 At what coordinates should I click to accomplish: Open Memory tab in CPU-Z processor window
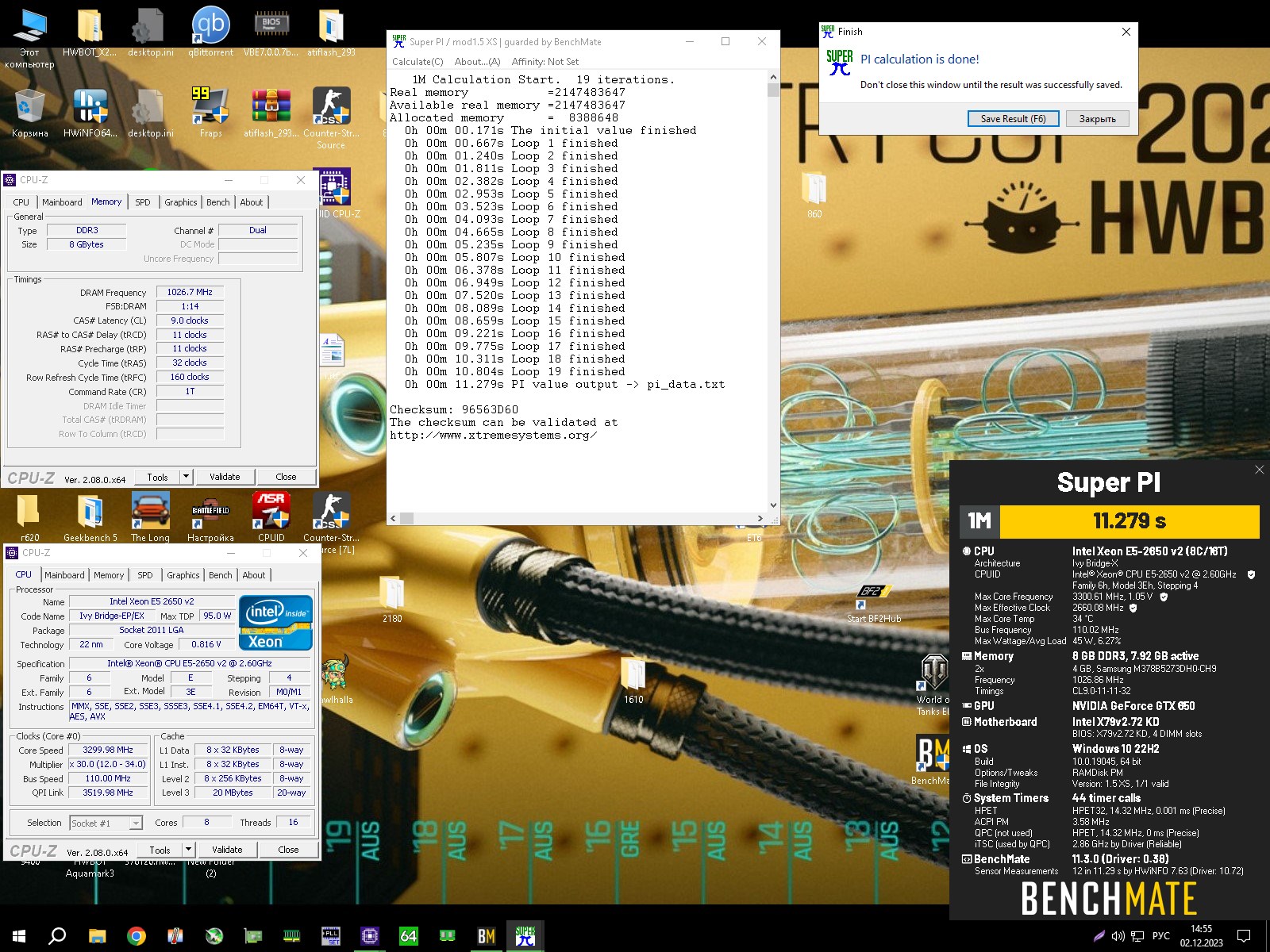(x=109, y=575)
